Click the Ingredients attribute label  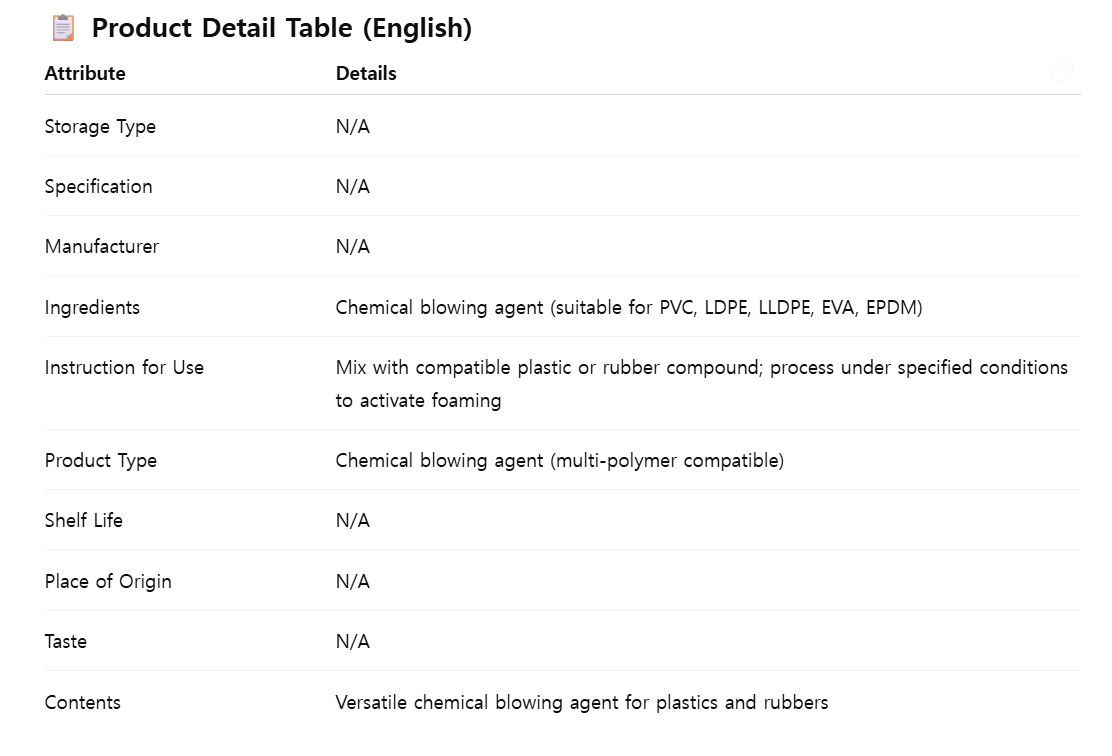pos(92,308)
